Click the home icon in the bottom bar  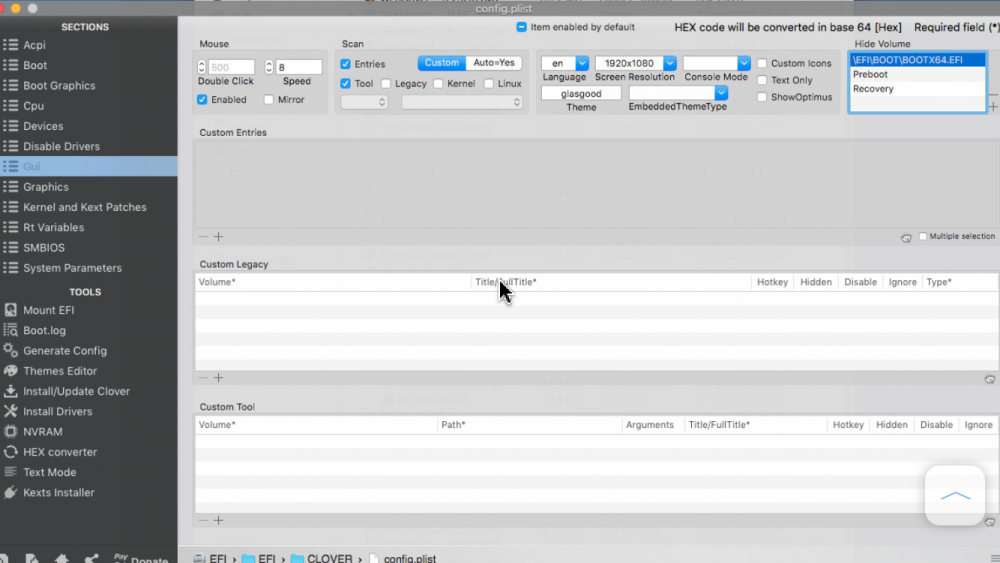(61, 559)
